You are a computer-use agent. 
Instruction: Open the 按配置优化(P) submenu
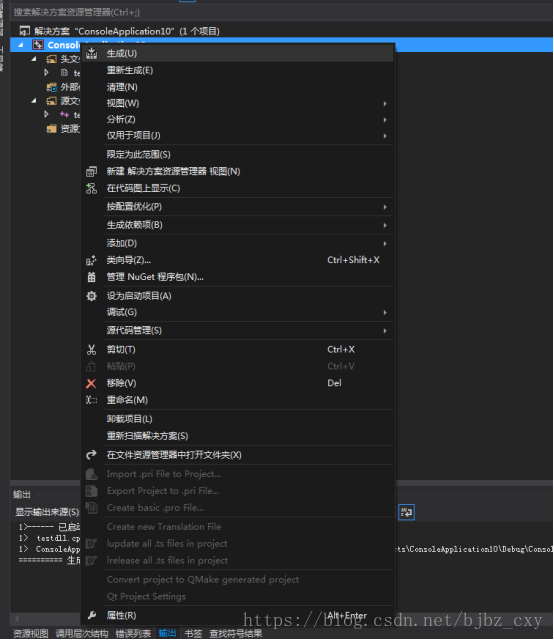[237, 207]
